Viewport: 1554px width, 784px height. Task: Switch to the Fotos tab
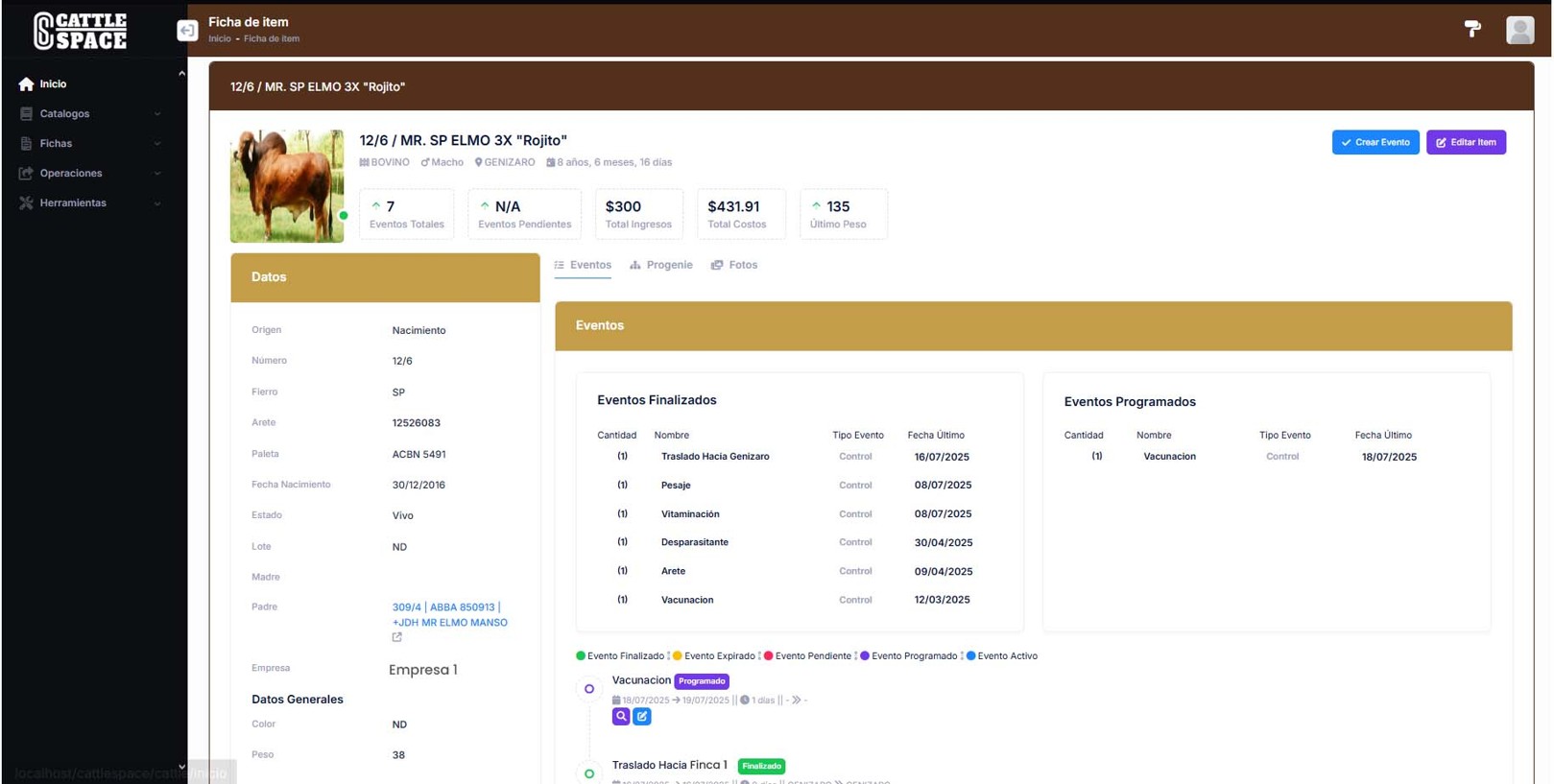pos(734,265)
